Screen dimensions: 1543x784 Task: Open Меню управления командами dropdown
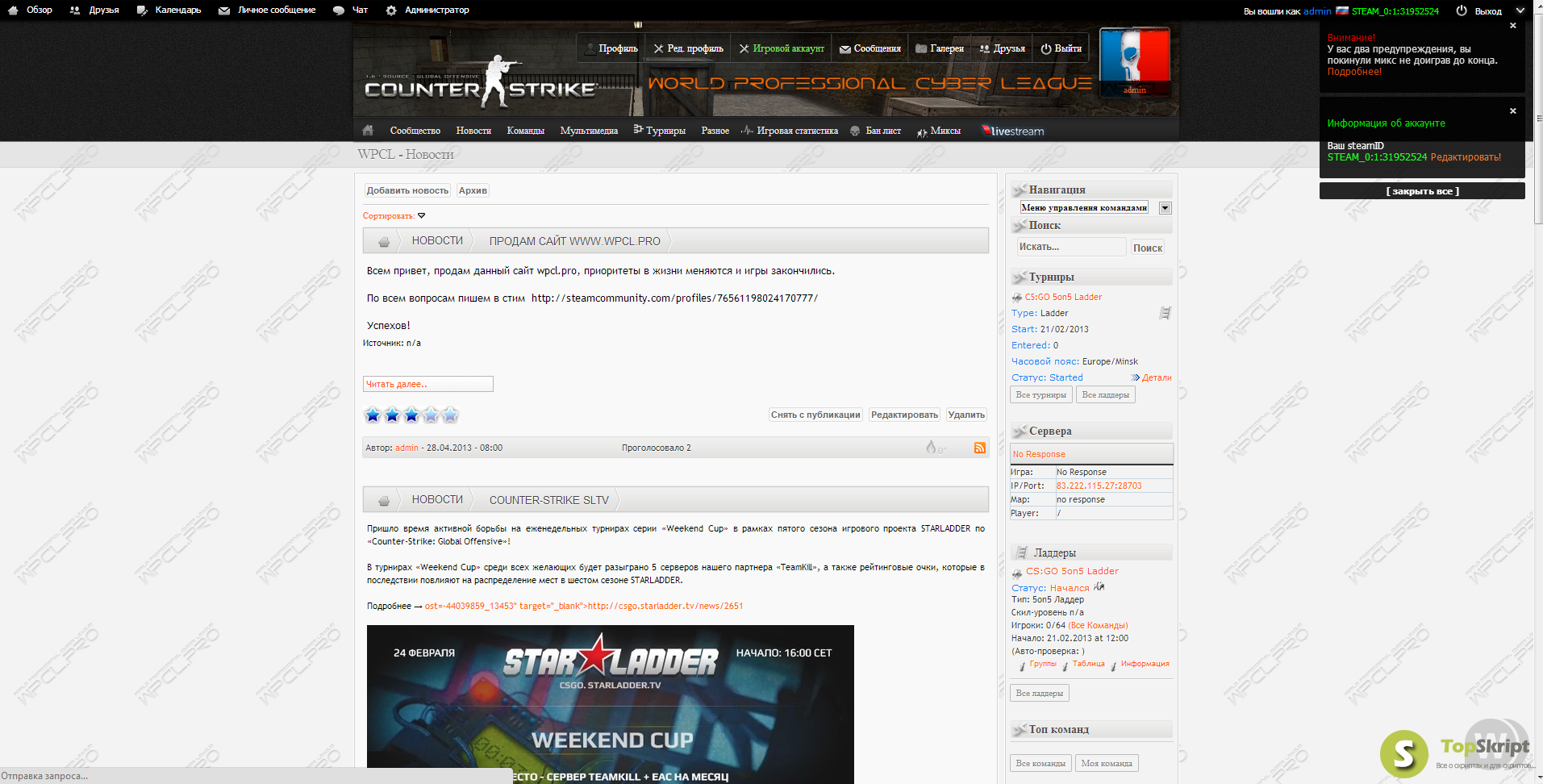(x=1095, y=208)
